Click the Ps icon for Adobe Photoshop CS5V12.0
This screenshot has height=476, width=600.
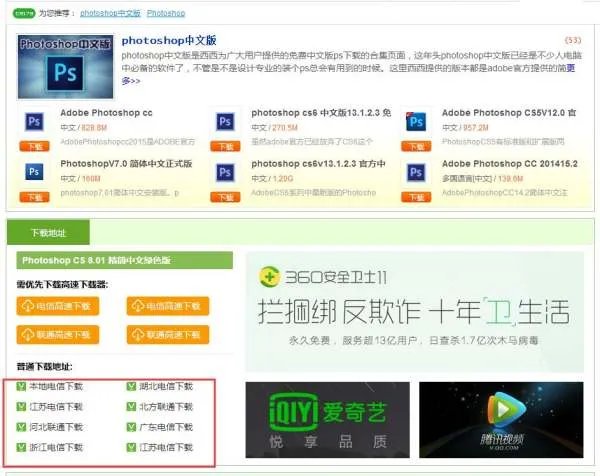tap(416, 122)
